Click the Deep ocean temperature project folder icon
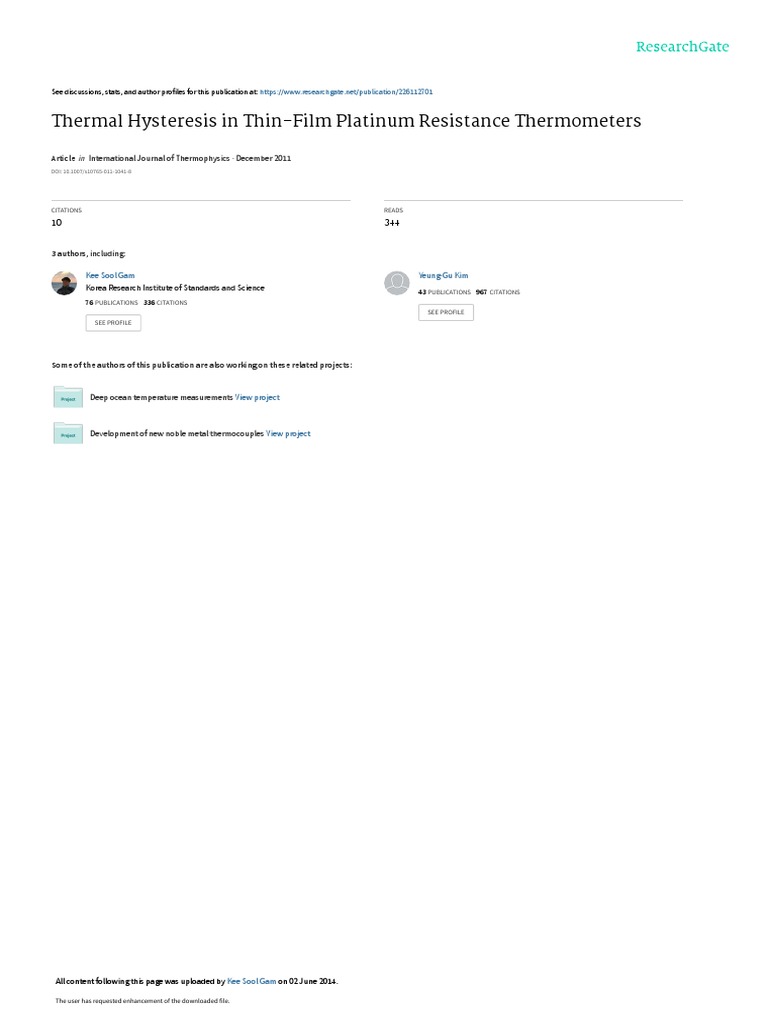This screenshot has width=768, height=1024. [68, 396]
